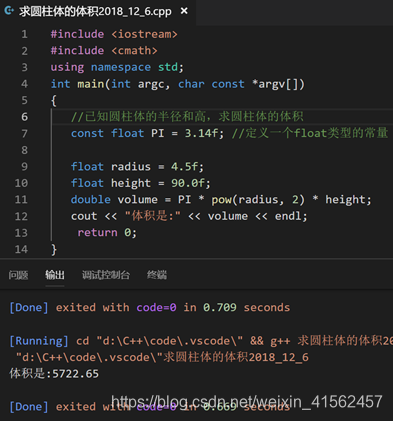393x421 pixels.
Task: Open the 调试控制台 (Debug Console) tab
Action: tap(106, 275)
